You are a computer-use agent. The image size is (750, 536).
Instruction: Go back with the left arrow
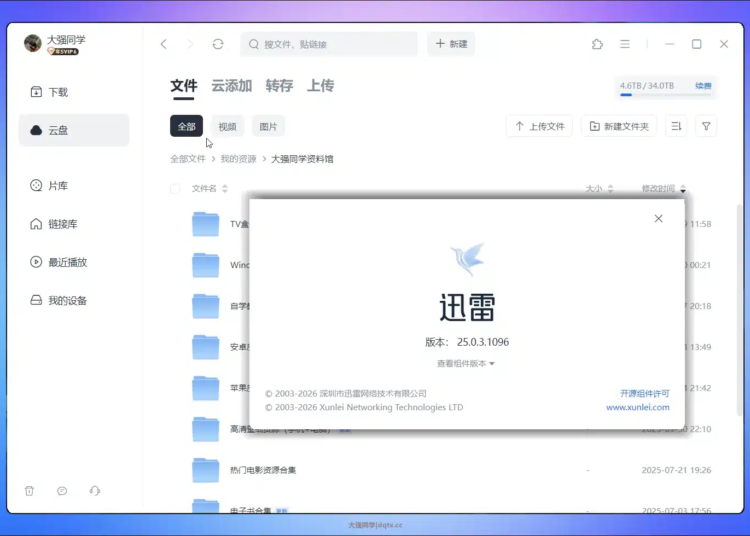tap(164, 44)
